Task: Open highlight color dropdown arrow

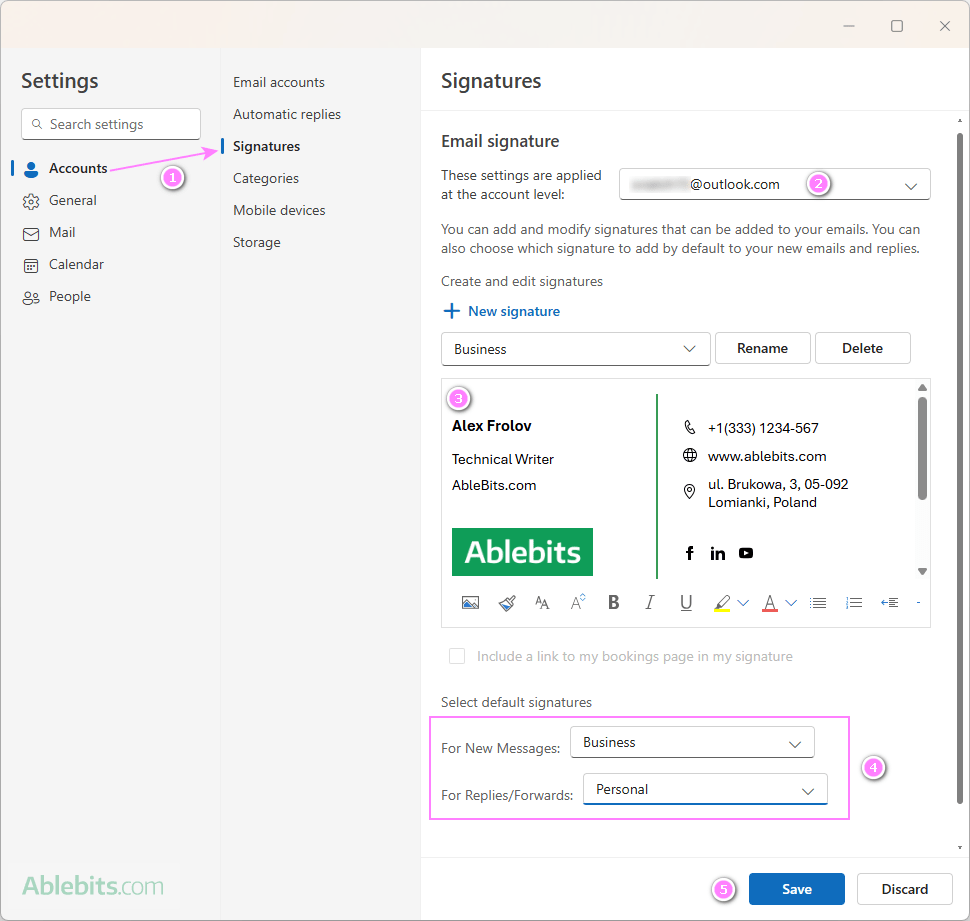Action: (x=743, y=602)
